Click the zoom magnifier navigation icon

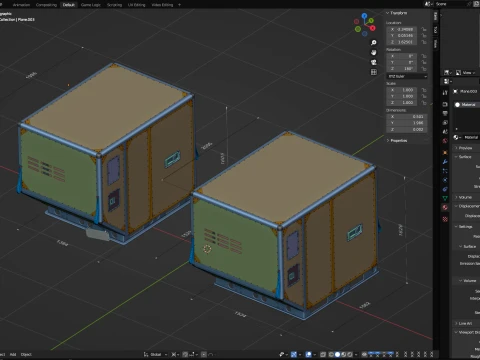[x=374, y=43]
